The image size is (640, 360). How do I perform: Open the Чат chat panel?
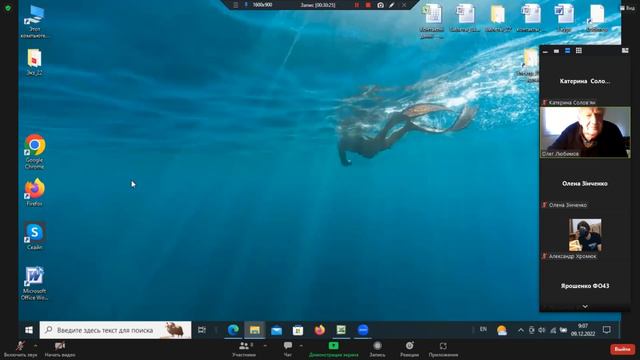pos(288,349)
